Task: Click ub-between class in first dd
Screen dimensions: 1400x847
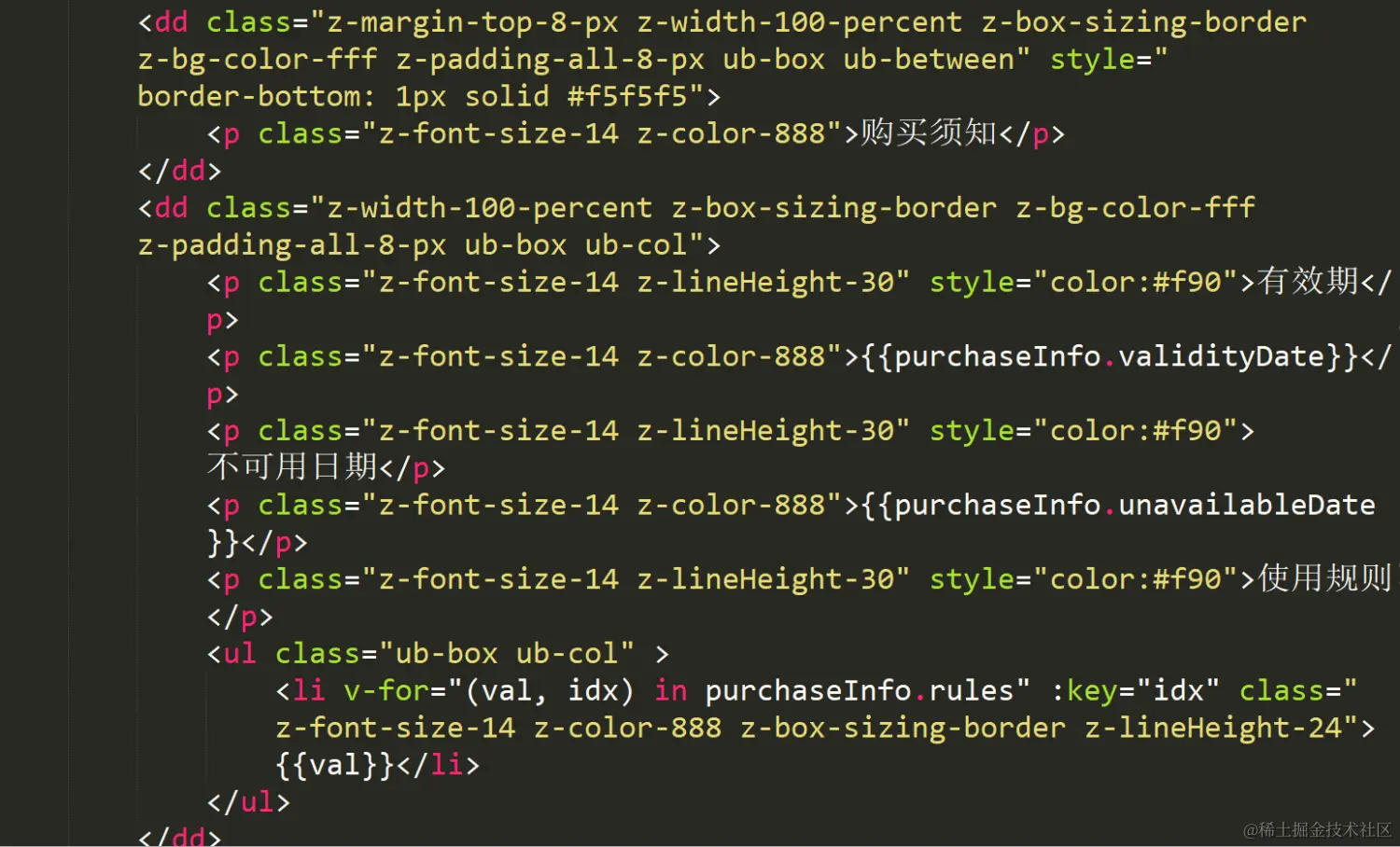Action: click(x=928, y=59)
